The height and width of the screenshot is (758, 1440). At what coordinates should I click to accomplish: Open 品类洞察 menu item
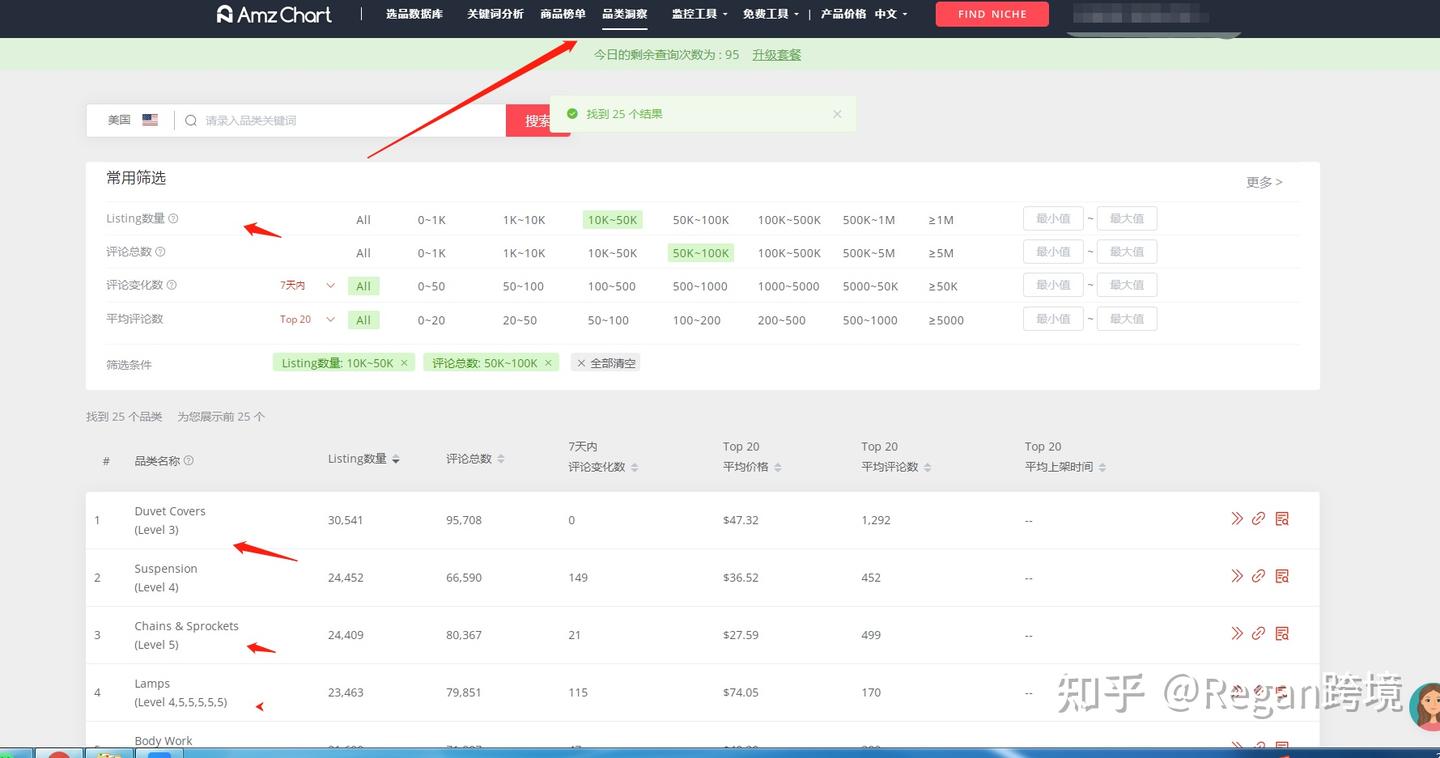[624, 14]
